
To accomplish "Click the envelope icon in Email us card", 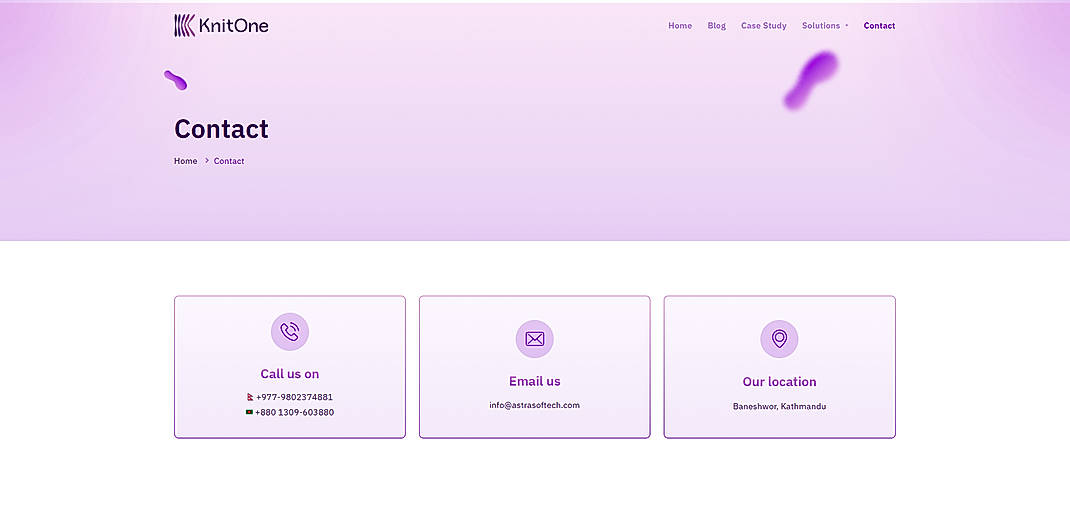I will click(534, 339).
